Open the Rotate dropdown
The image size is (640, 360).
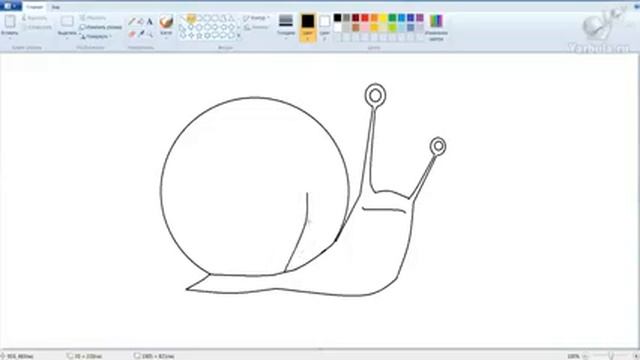[x=96, y=37]
